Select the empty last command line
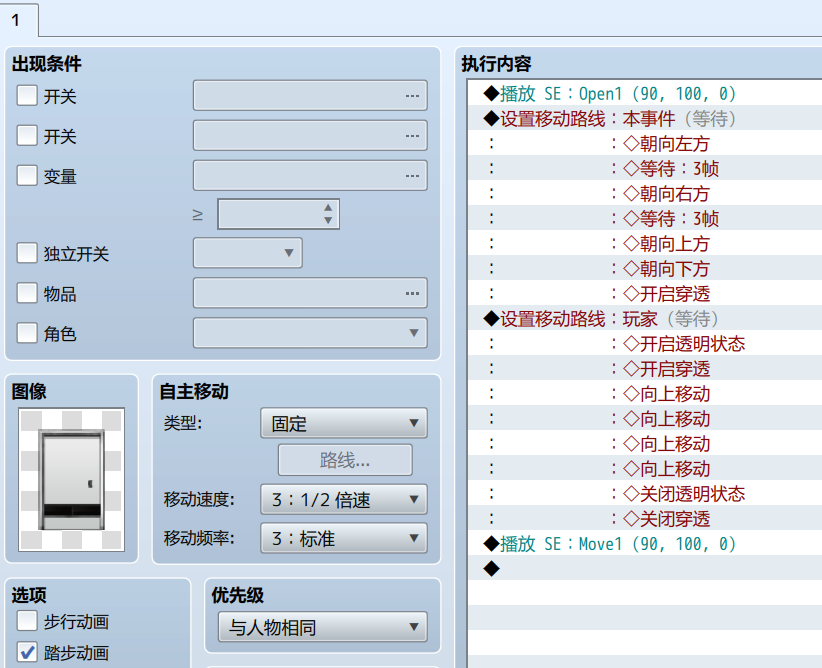 (x=645, y=569)
